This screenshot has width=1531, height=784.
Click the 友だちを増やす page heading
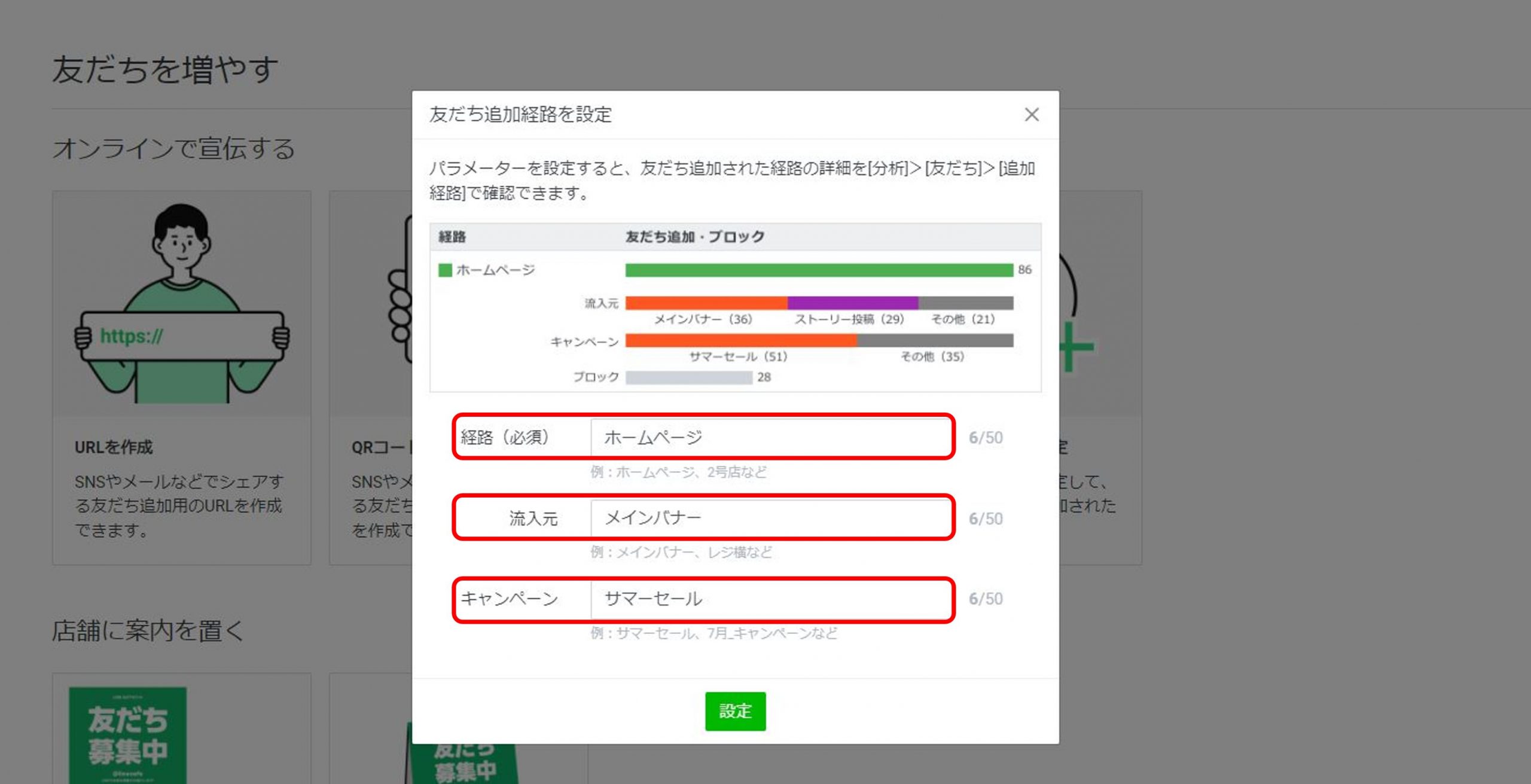coord(165,70)
